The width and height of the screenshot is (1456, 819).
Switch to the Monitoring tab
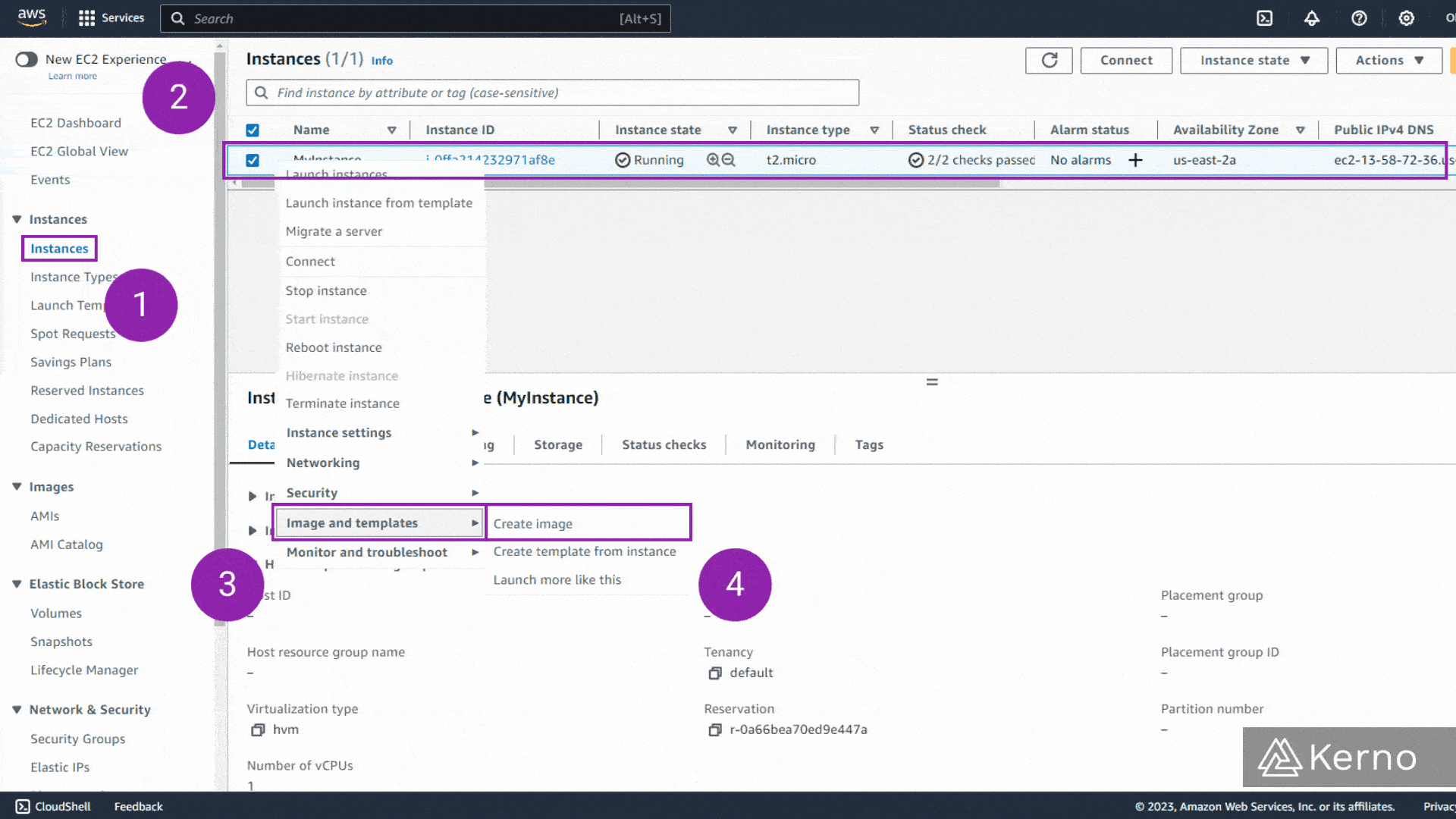pos(780,445)
